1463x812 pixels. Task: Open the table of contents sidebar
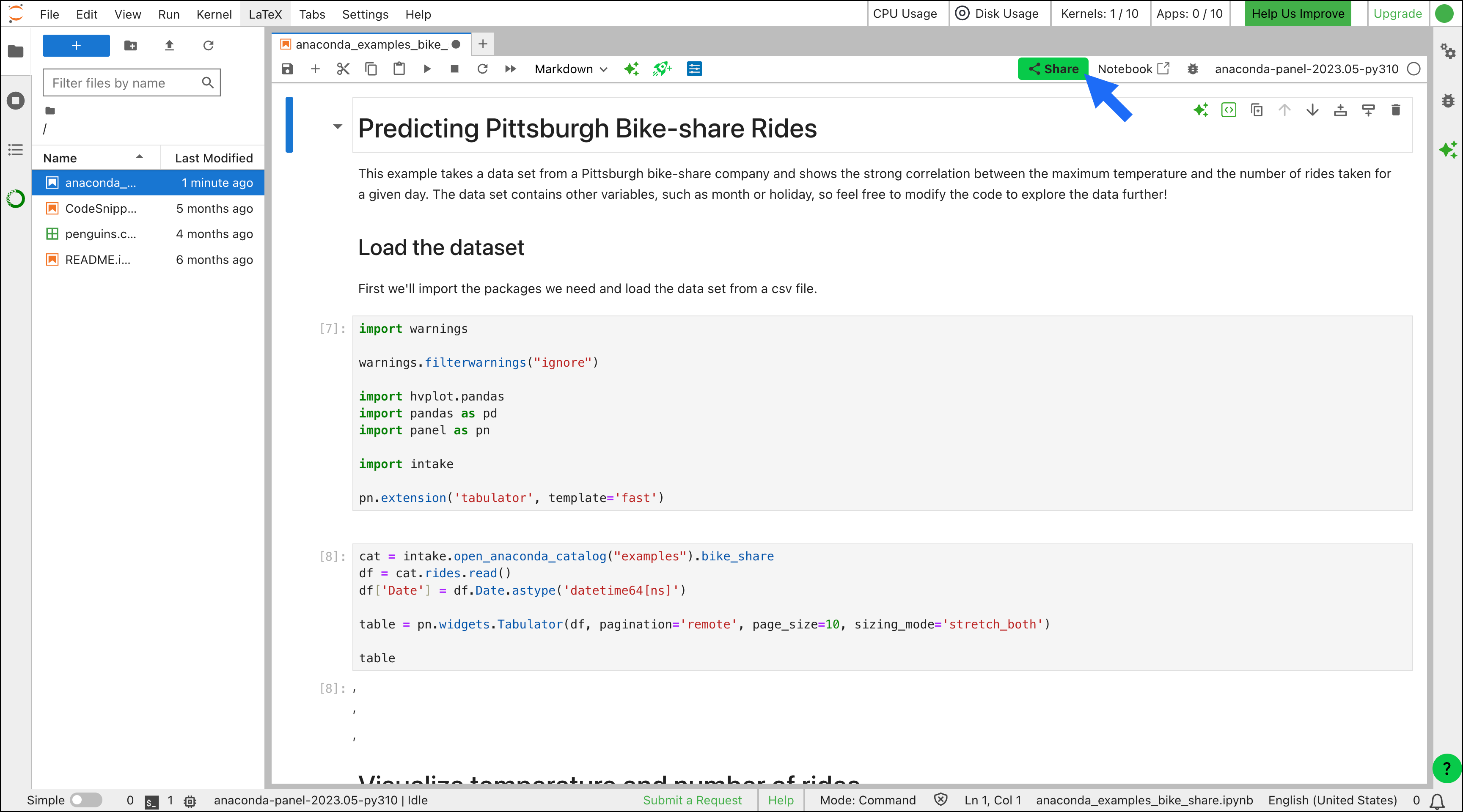tap(15, 149)
